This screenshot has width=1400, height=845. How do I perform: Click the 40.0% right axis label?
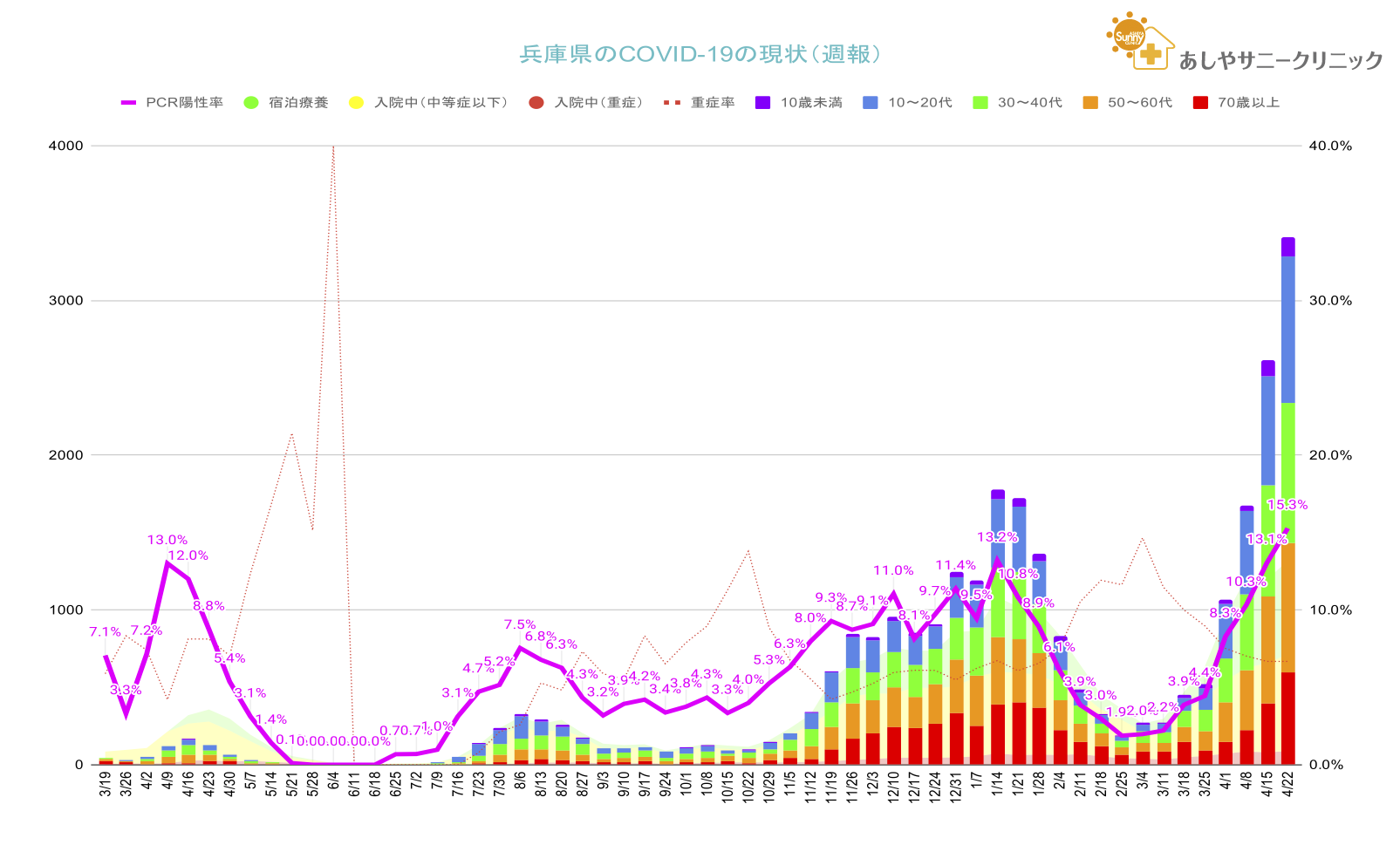pos(1330,146)
